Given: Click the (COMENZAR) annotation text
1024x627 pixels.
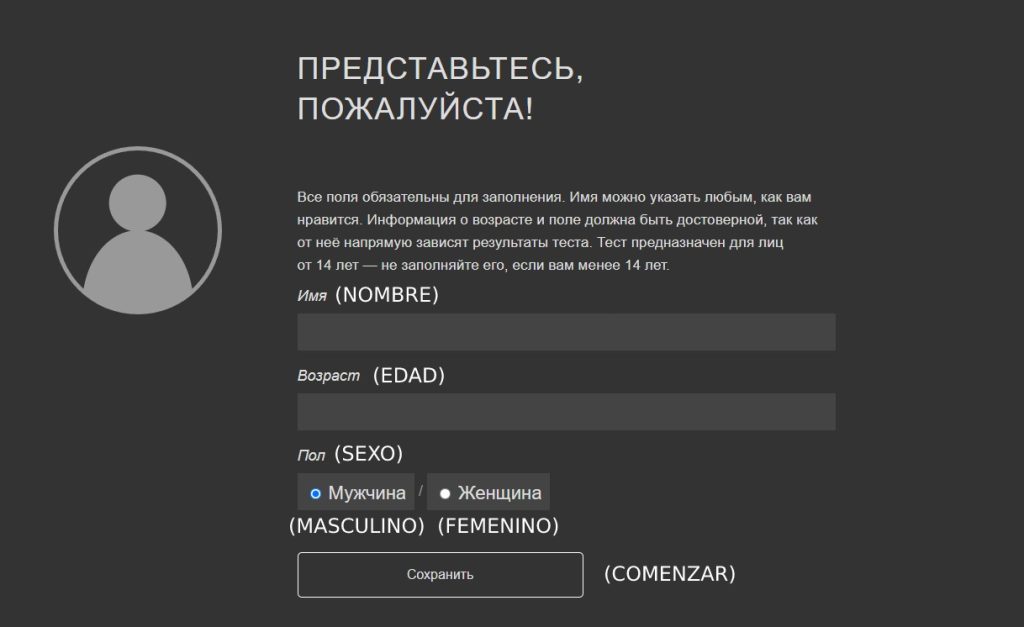Looking at the screenshot, I should [x=669, y=574].
